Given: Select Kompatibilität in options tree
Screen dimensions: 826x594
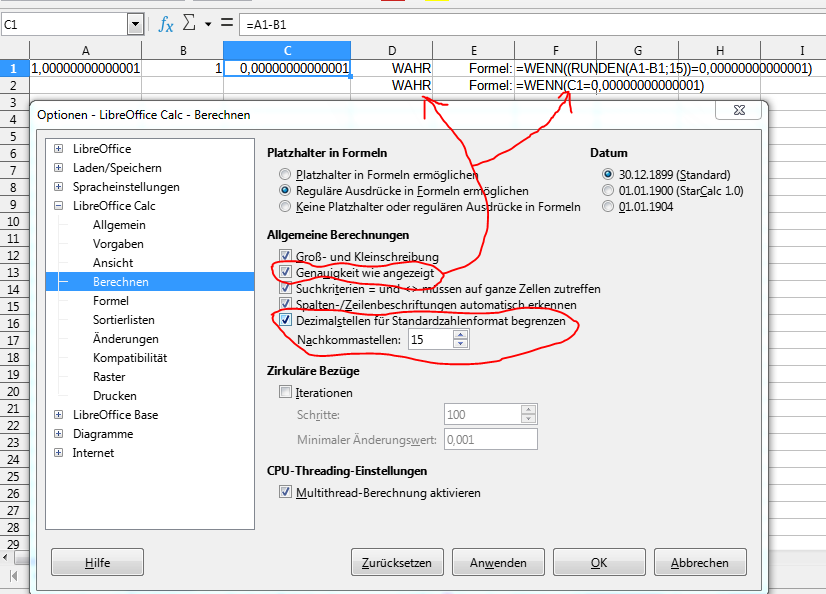Looking at the screenshot, I should click(x=130, y=358).
